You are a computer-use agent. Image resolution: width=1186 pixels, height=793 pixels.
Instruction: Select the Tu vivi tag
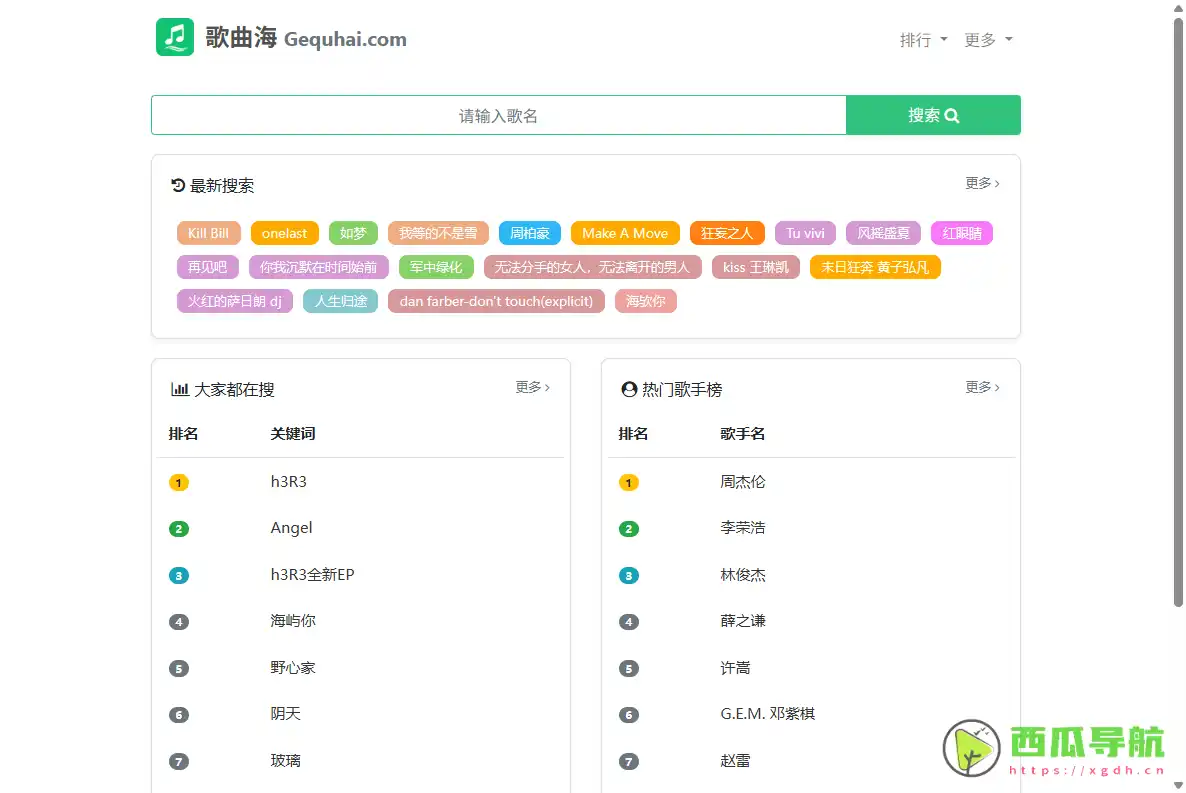(x=805, y=233)
